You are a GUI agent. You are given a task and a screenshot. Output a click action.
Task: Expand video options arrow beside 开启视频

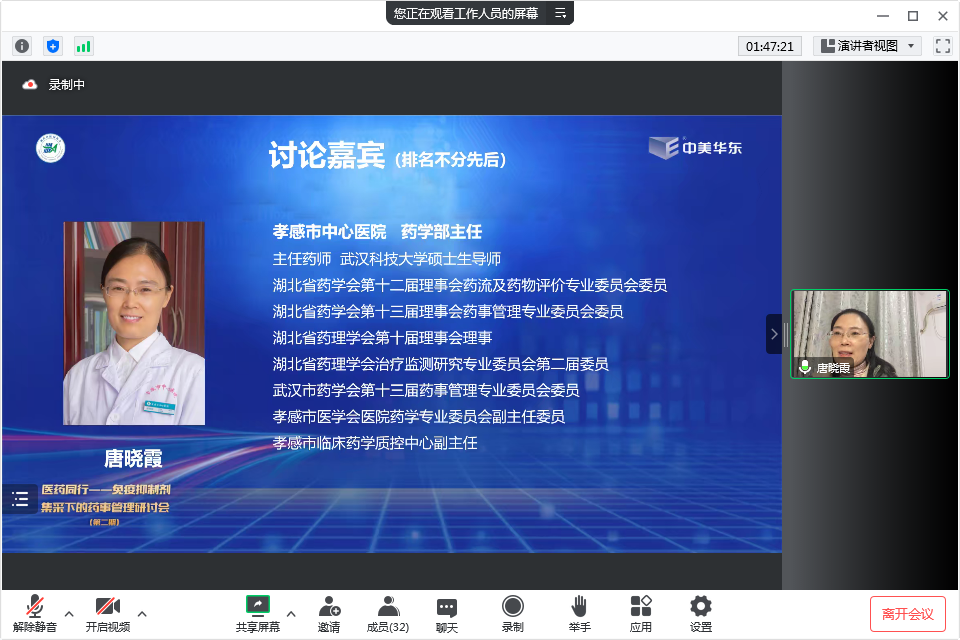[x=142, y=613]
